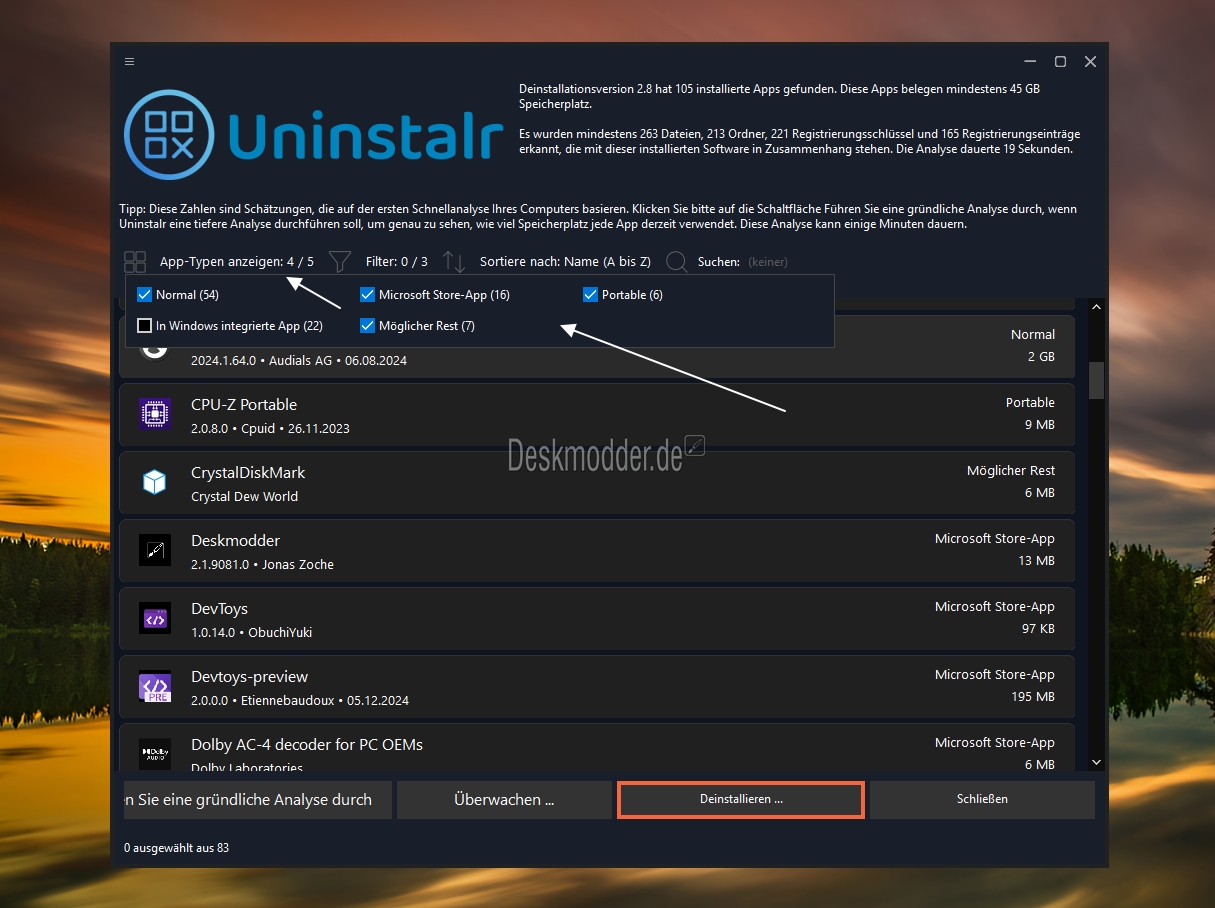
Task: Select the CPU-Z Portable row
Action: click(x=597, y=414)
